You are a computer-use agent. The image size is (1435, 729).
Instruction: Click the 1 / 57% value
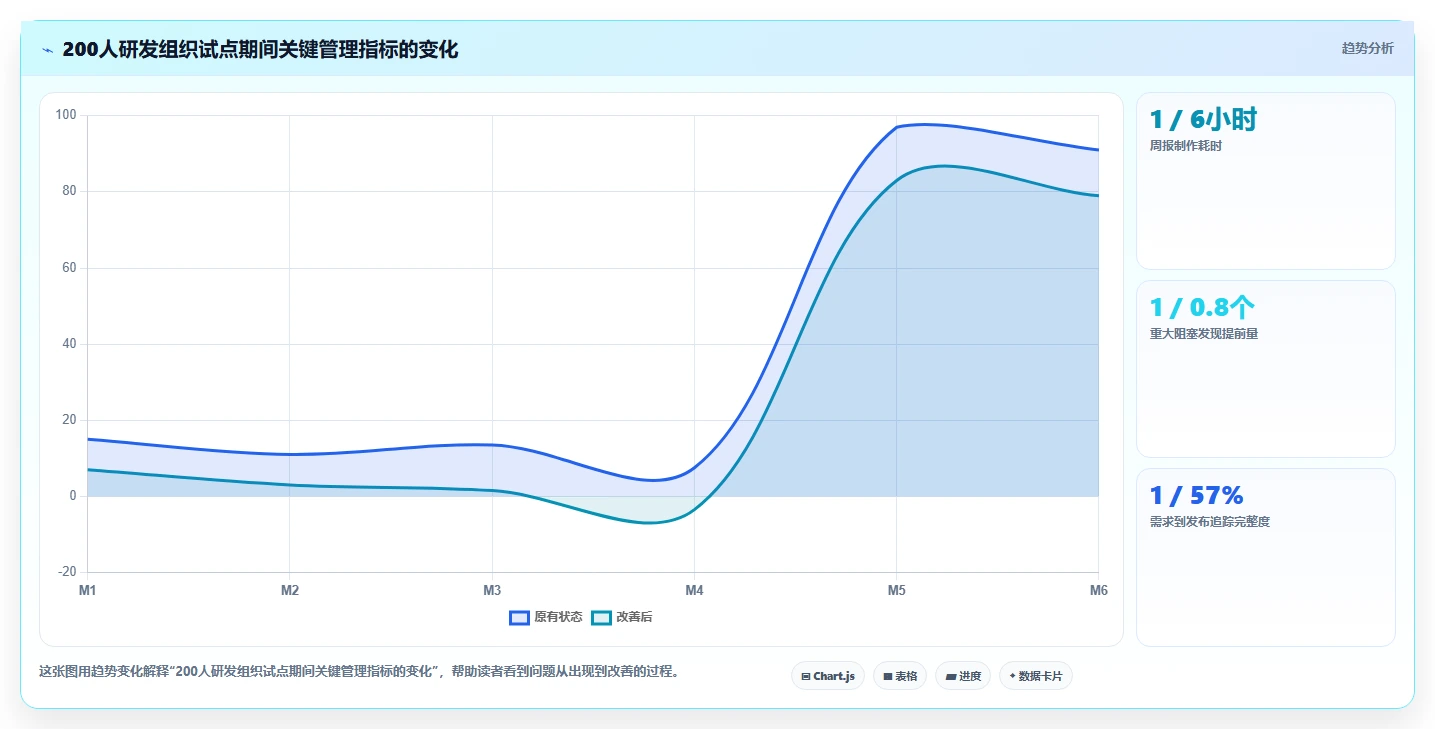1197,495
